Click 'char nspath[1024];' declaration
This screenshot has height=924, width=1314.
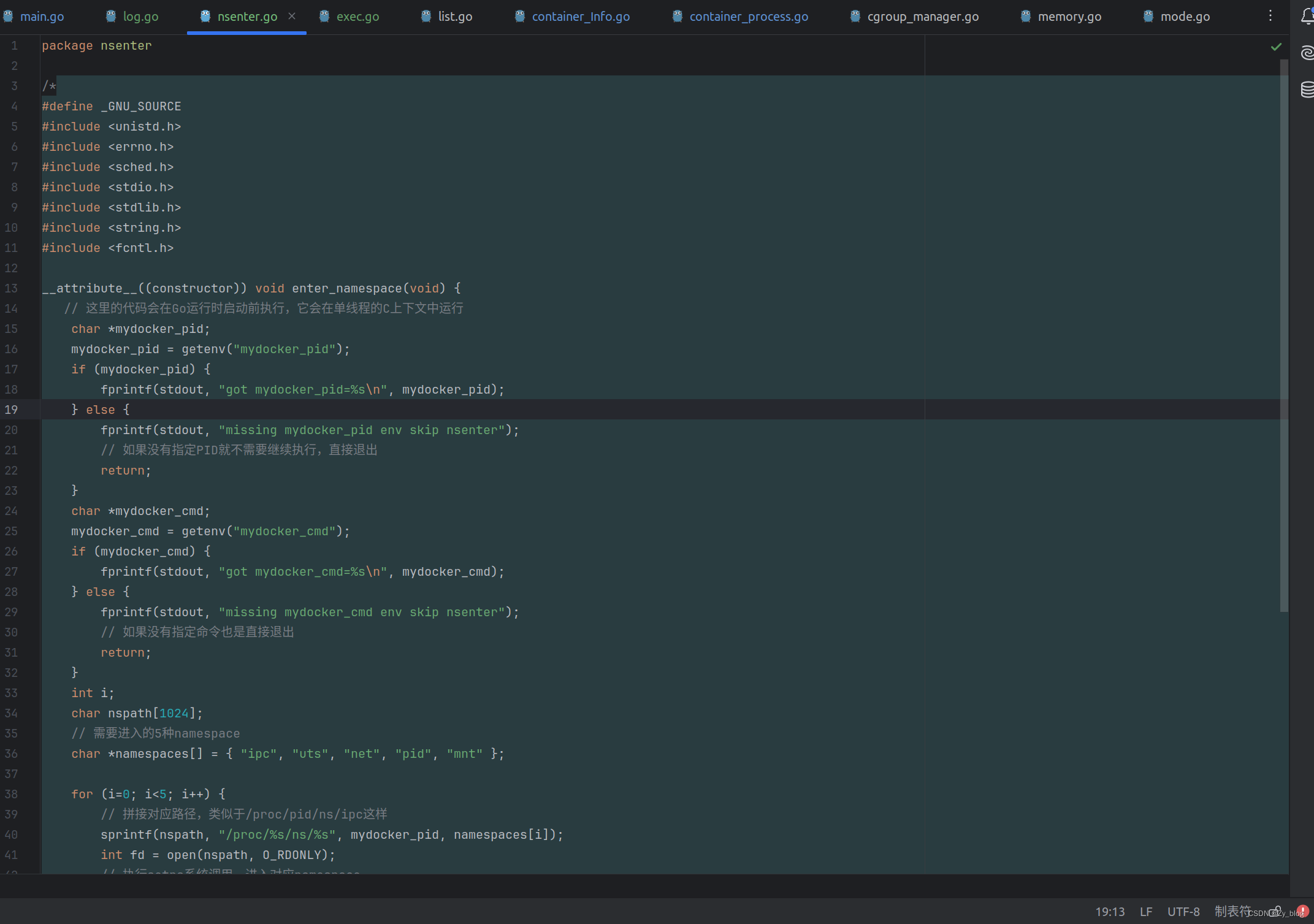[137, 713]
